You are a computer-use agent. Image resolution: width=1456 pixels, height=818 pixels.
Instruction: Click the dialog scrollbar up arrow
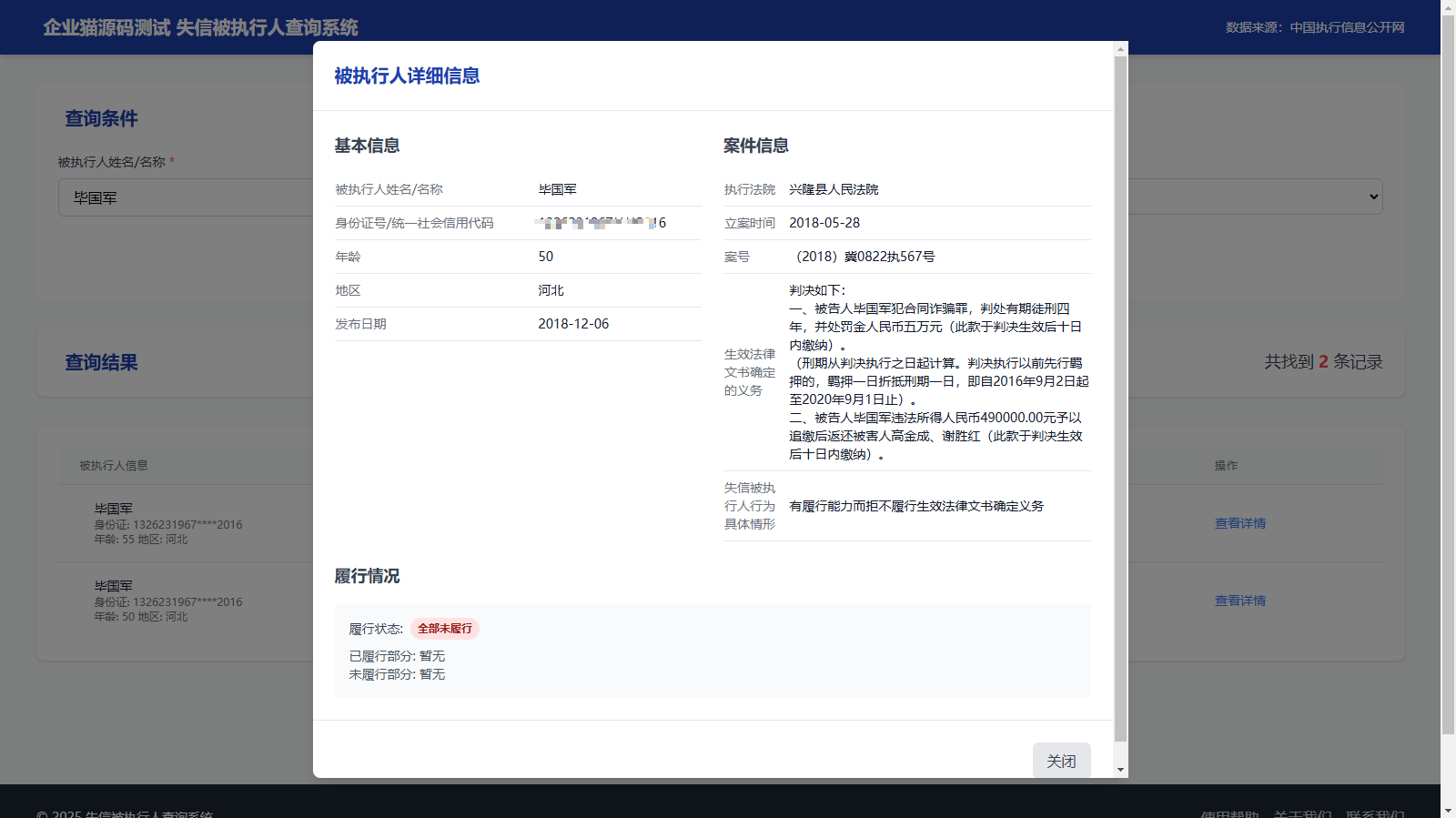(1120, 48)
